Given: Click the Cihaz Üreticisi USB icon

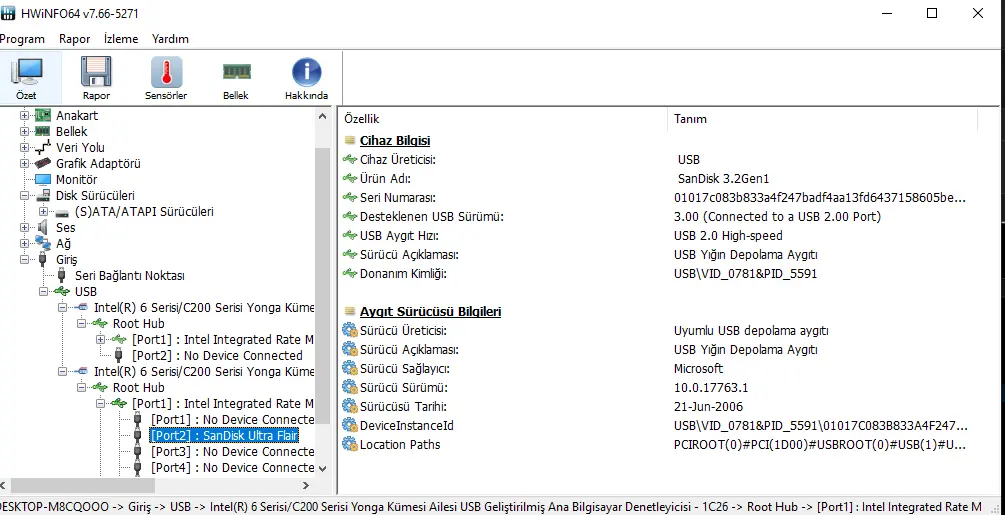Looking at the screenshot, I should [349, 159].
